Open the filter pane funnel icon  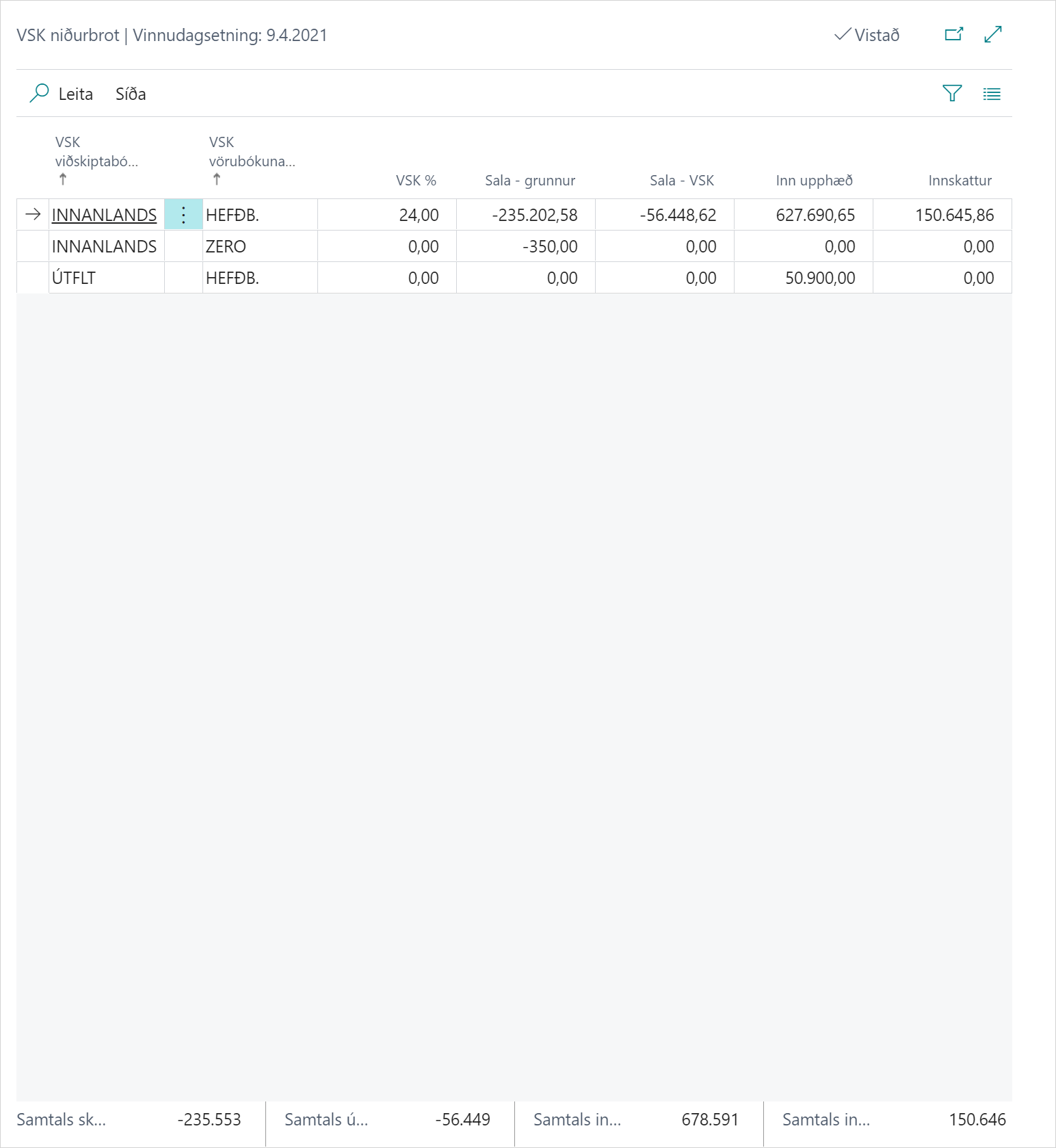952,93
